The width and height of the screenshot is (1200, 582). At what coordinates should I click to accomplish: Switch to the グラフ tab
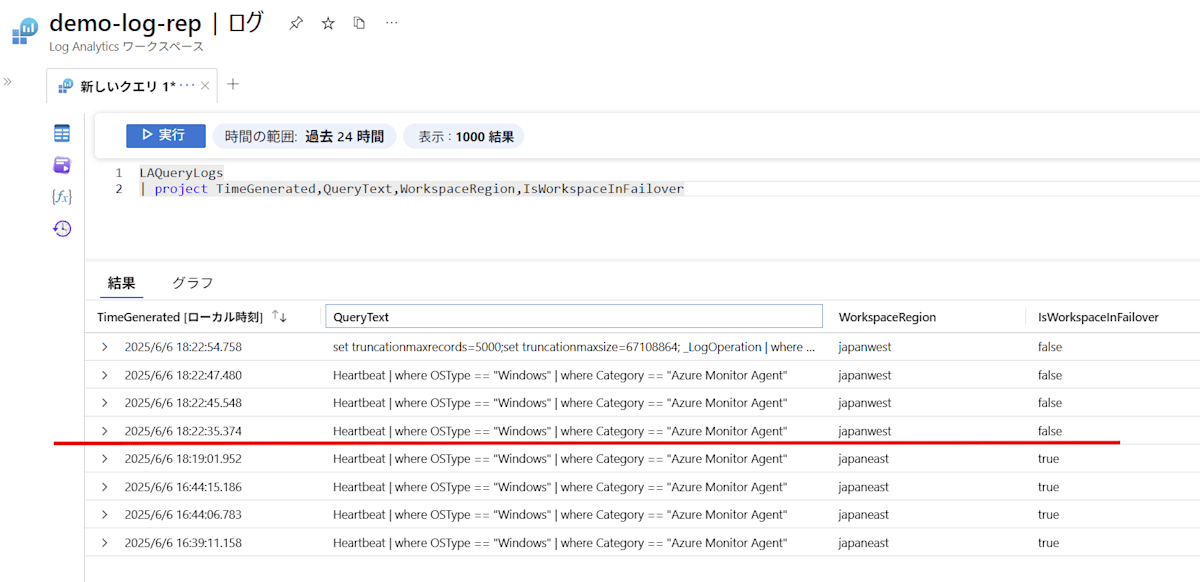coord(192,283)
